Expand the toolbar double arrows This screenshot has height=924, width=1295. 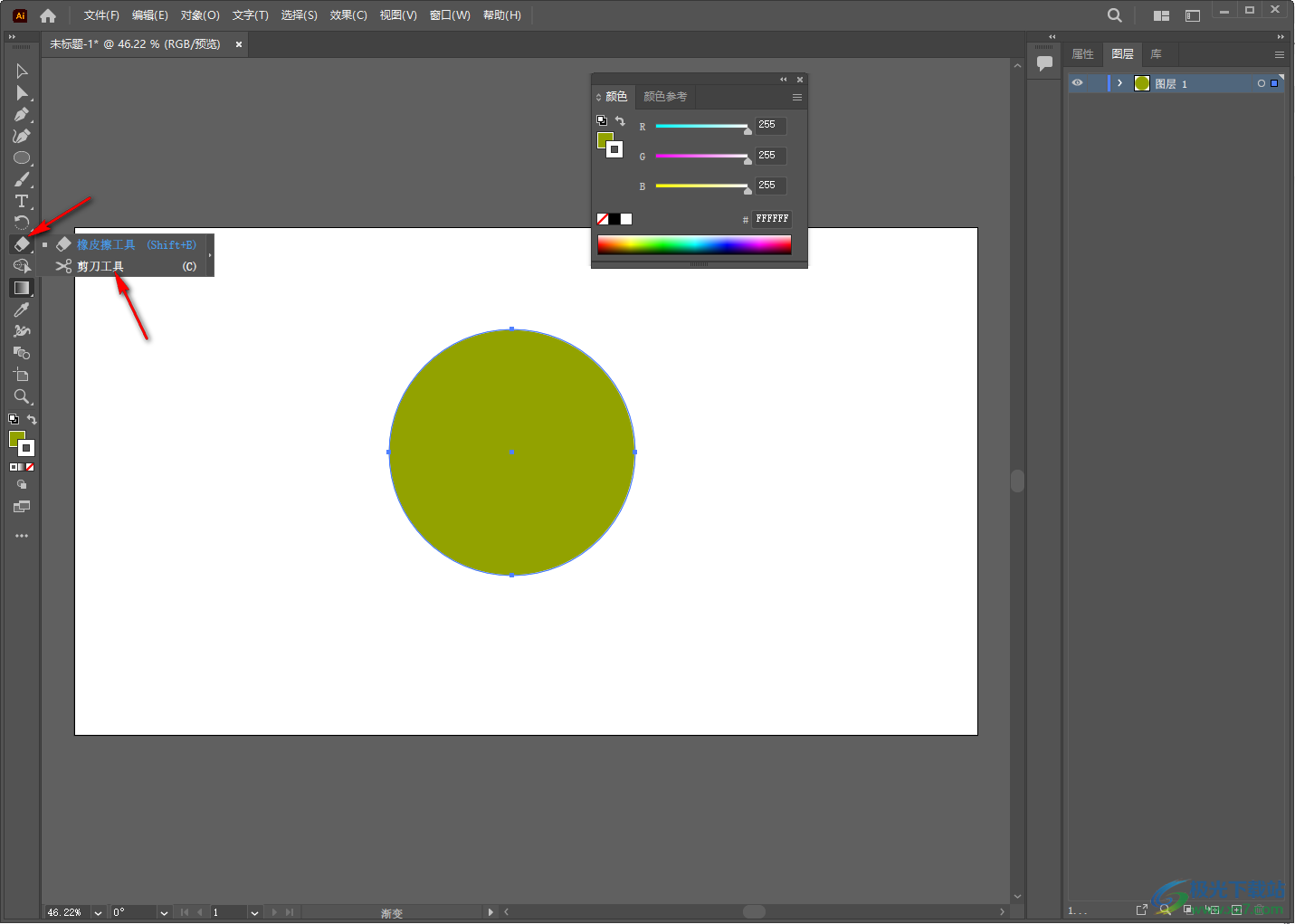[12, 37]
